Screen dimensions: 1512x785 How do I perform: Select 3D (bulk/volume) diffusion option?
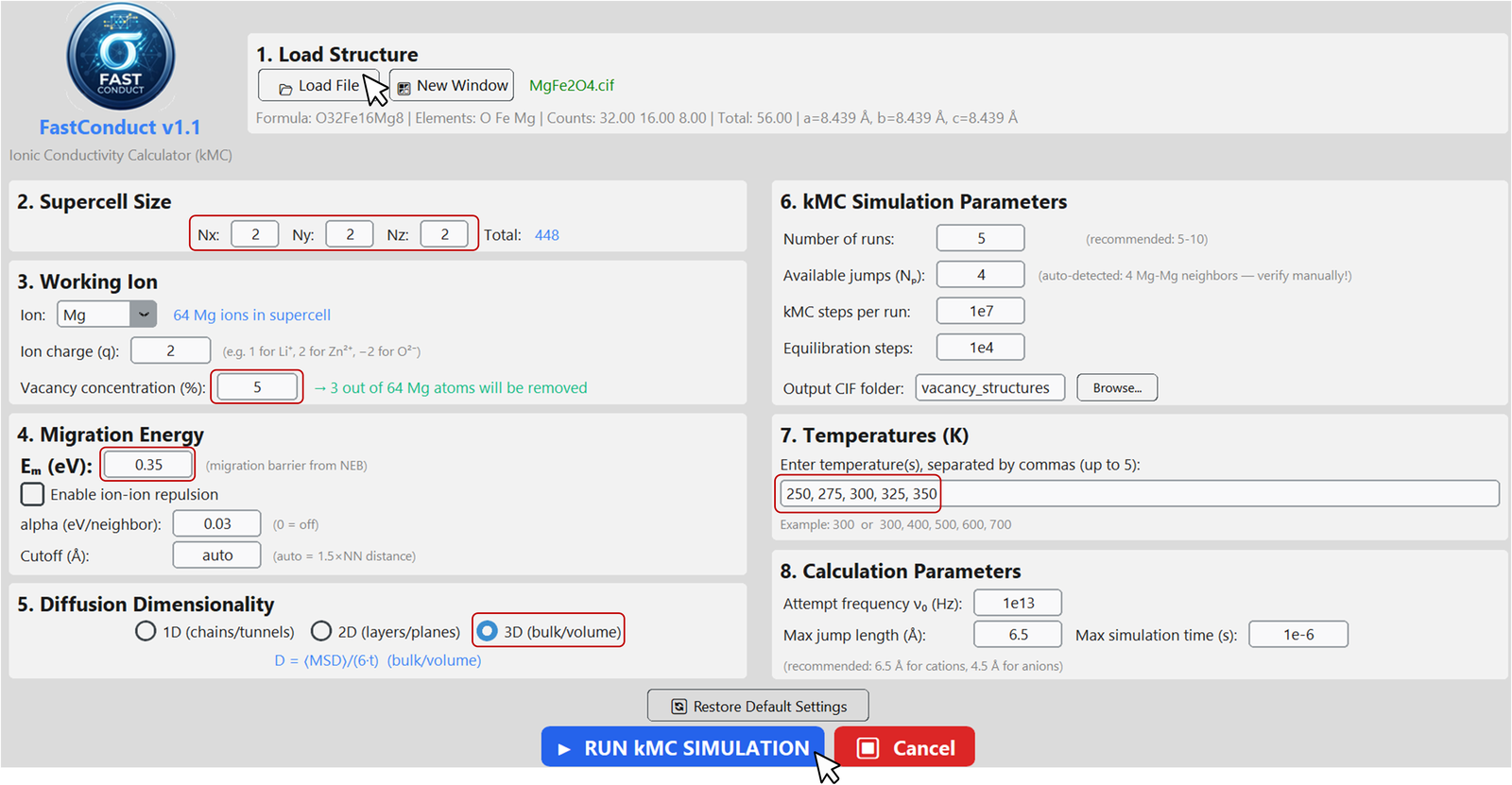487,631
